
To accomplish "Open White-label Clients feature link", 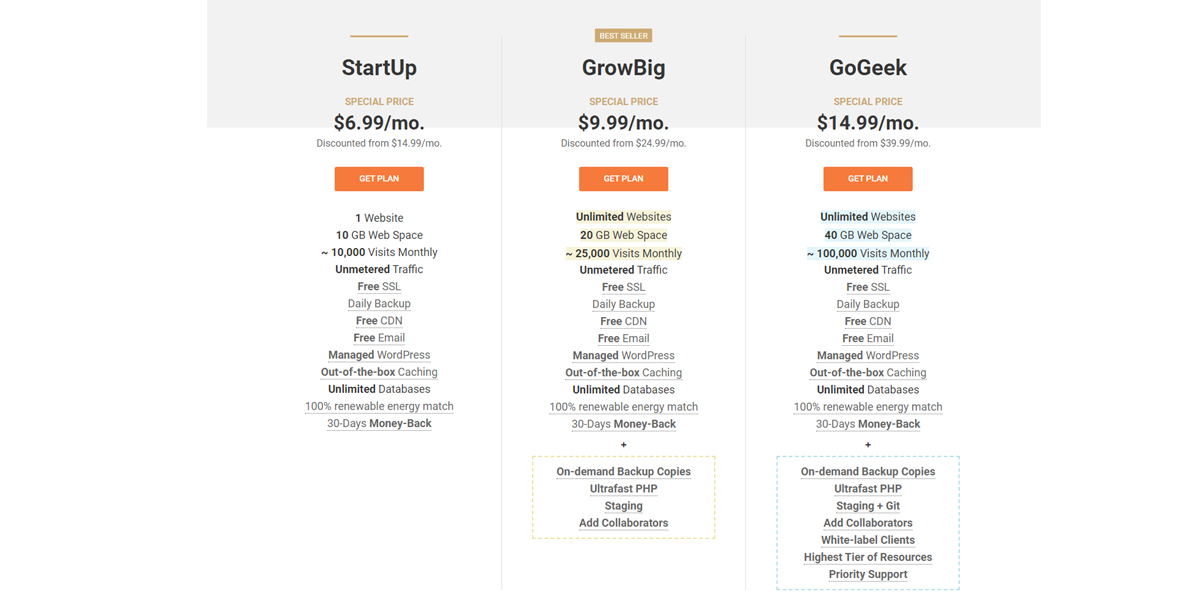I will (x=868, y=540).
